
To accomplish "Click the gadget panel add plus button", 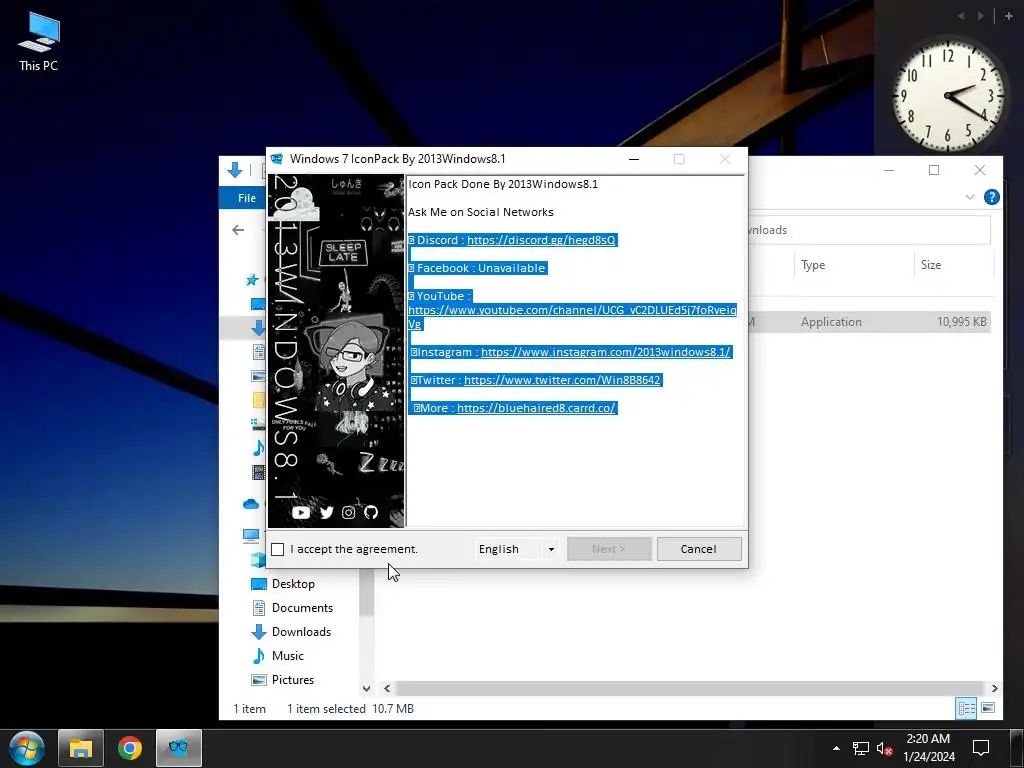I will 1009,16.
